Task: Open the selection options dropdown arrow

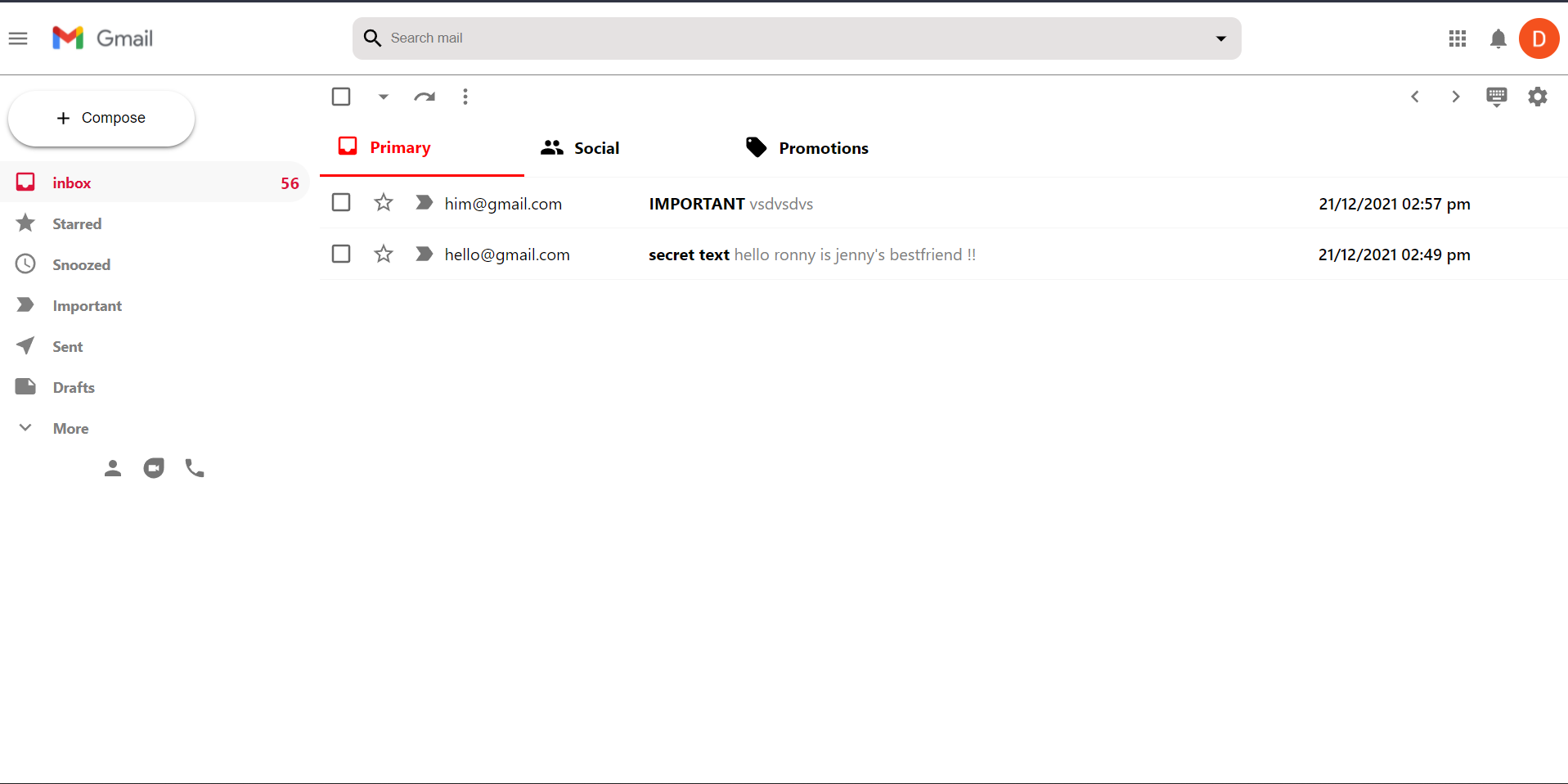Action: 383,97
